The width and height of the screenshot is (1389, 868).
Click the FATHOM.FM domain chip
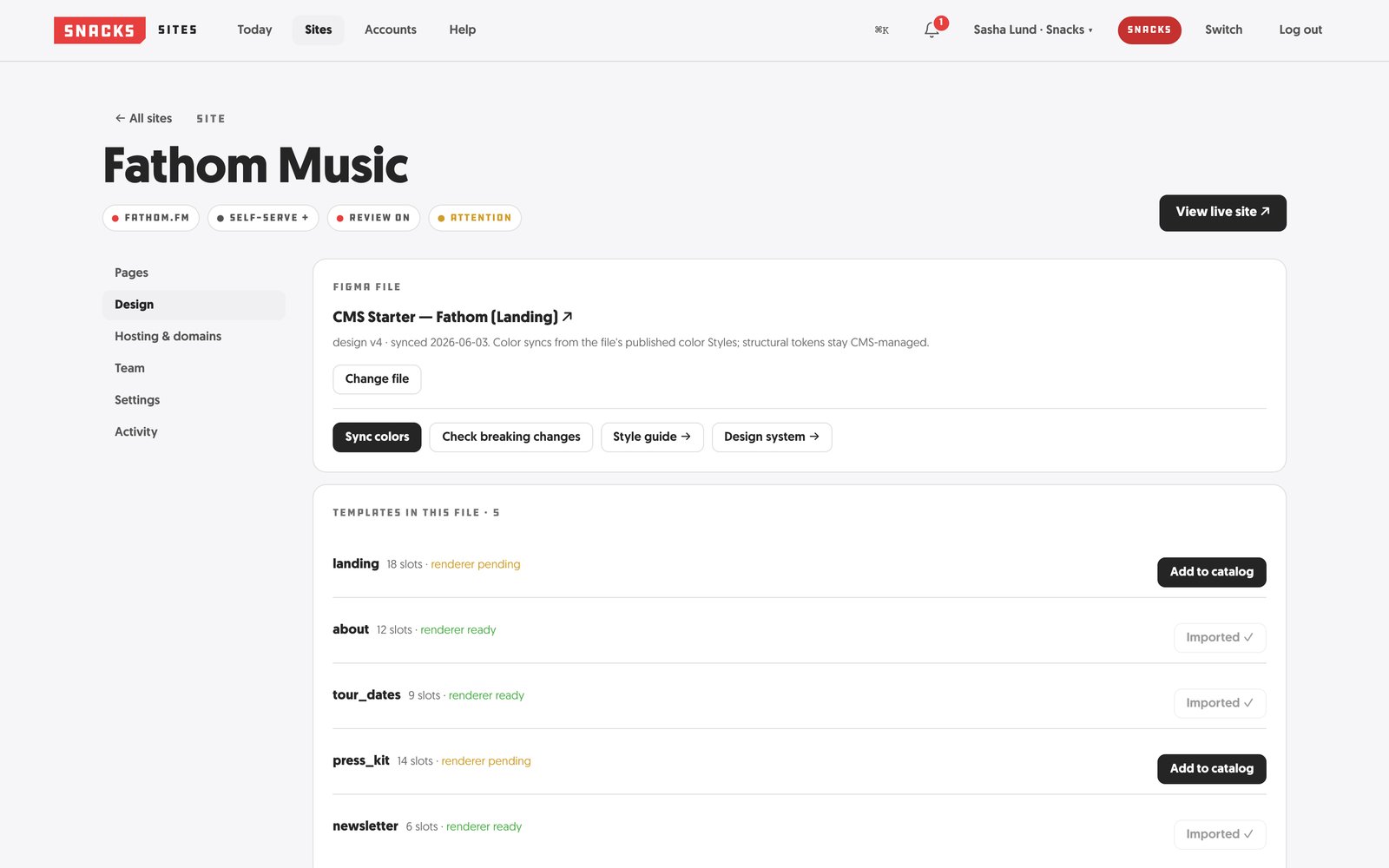click(x=151, y=218)
